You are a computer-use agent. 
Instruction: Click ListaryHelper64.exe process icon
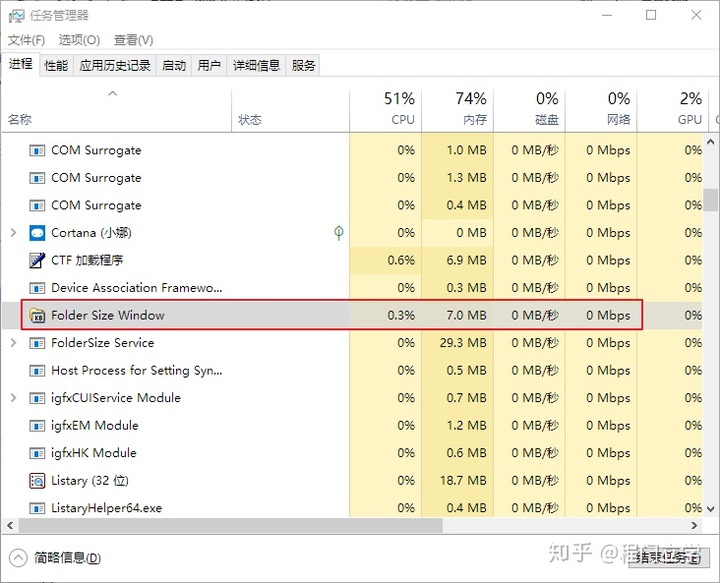click(37, 508)
